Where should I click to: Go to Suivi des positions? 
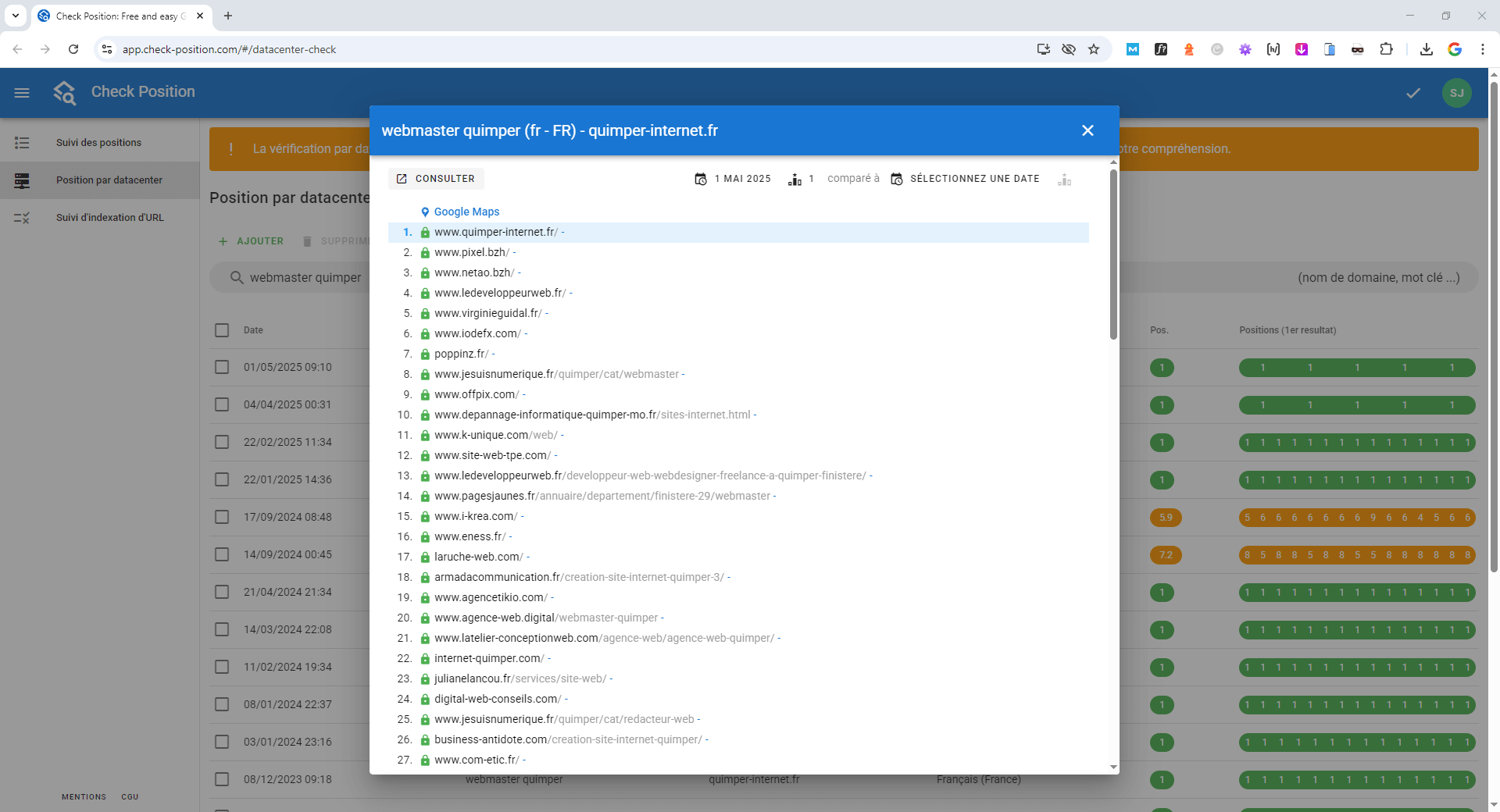[x=98, y=143]
